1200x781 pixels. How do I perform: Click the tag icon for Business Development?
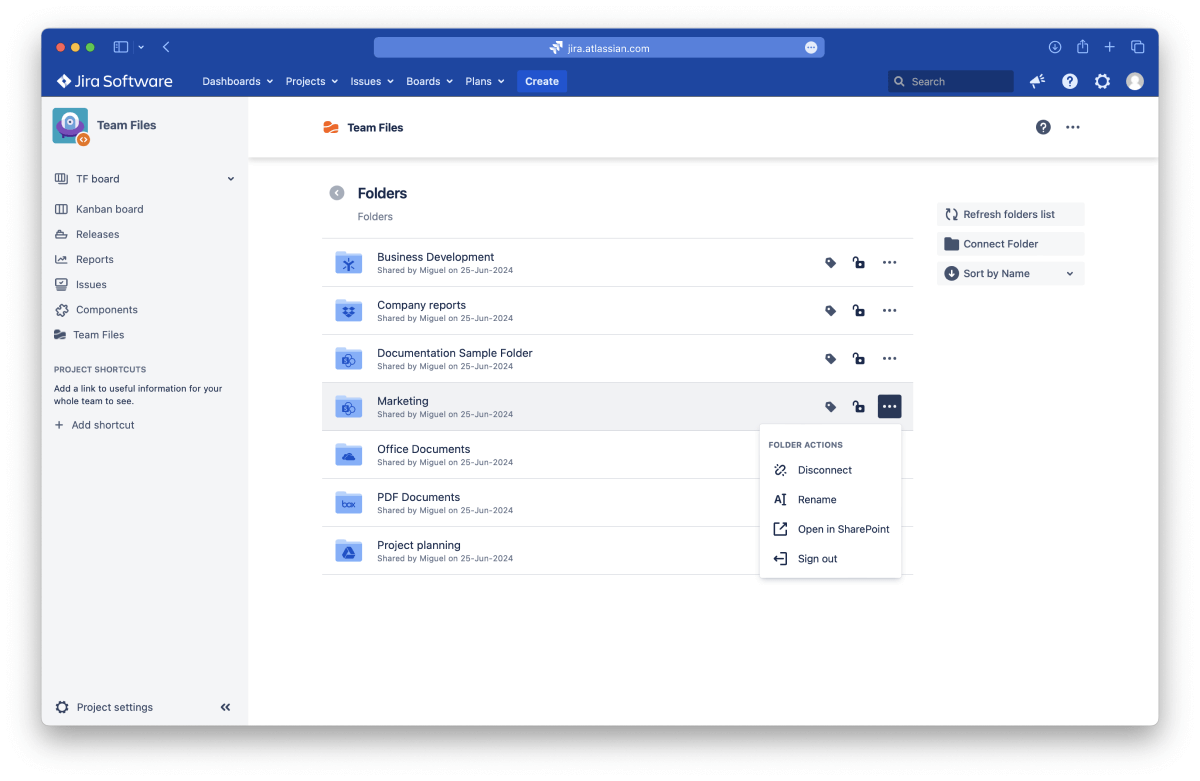pos(830,263)
